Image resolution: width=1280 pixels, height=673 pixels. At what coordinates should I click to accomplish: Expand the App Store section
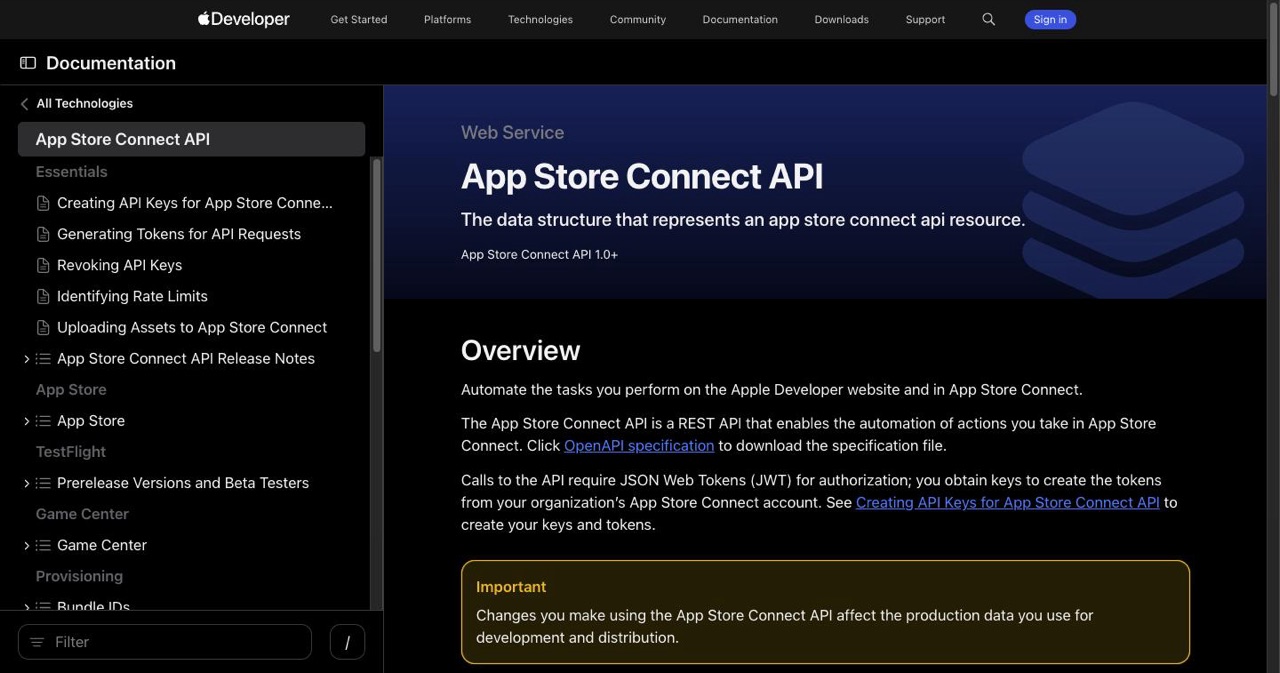(x=26, y=421)
